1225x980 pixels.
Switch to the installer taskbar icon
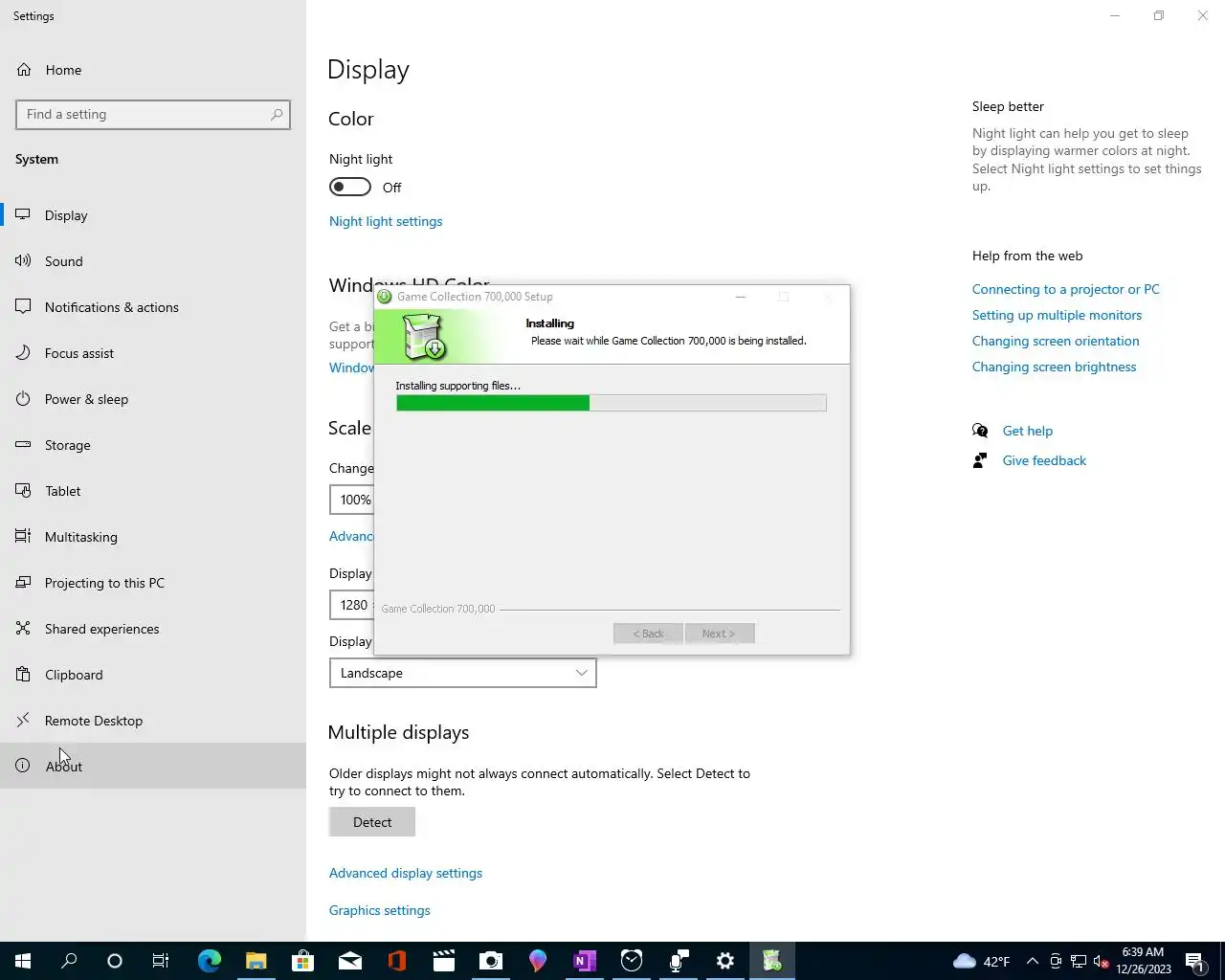[772, 961]
